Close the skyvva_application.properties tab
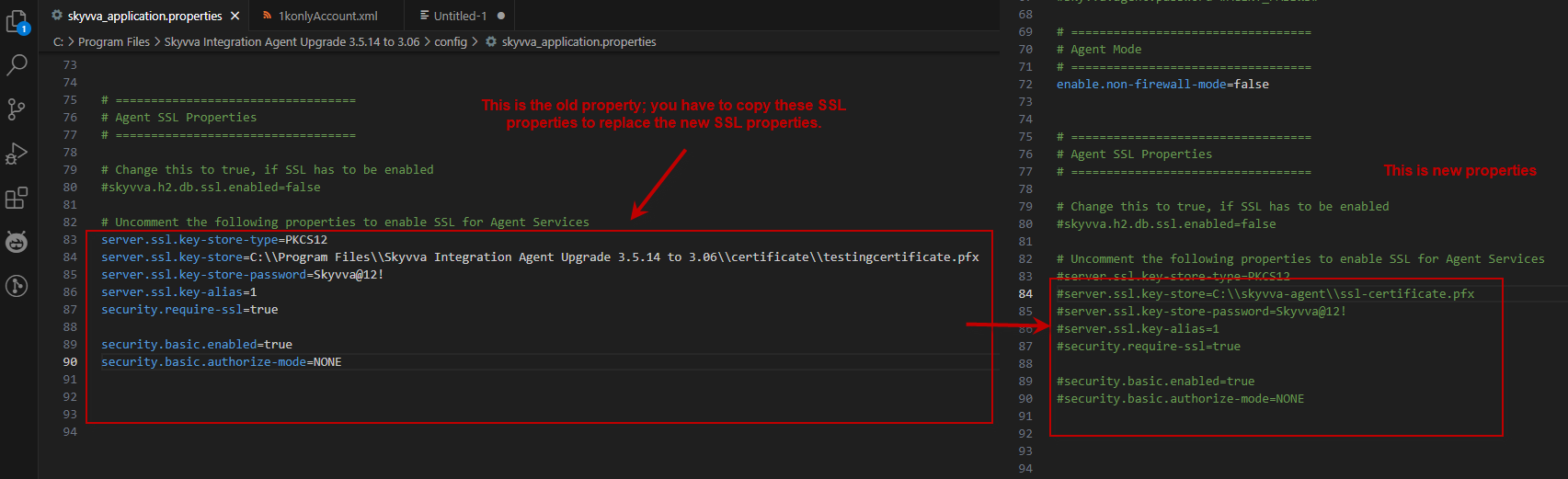The width and height of the screenshot is (1568, 479). pyautogui.click(x=235, y=16)
